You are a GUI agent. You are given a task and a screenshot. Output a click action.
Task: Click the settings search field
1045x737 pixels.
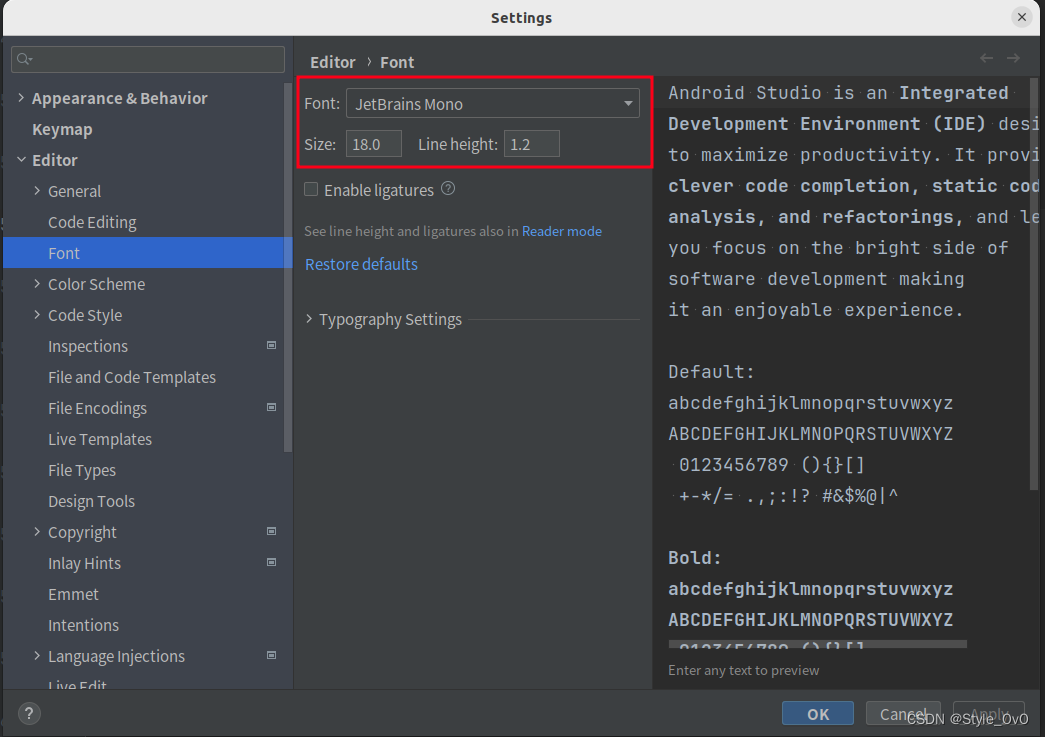coord(148,59)
